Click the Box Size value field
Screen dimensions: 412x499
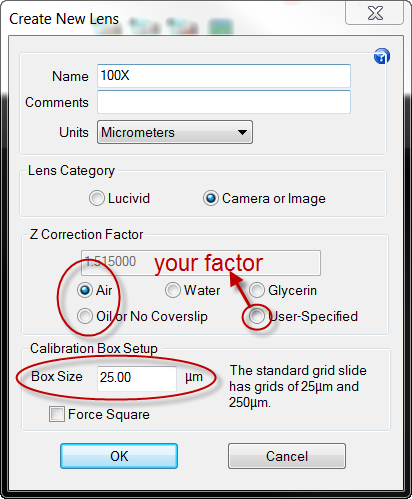[x=137, y=378]
